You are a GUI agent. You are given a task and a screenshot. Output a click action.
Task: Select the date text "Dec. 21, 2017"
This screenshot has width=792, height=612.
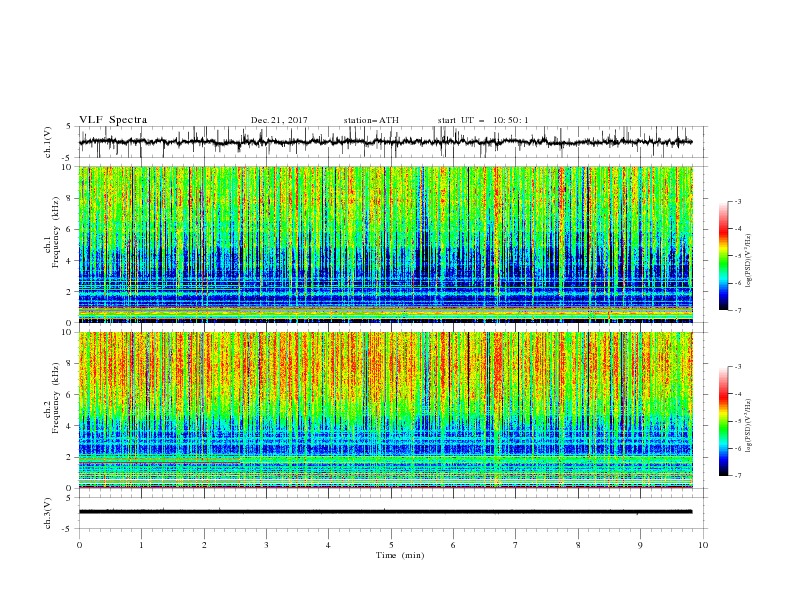[x=279, y=120]
